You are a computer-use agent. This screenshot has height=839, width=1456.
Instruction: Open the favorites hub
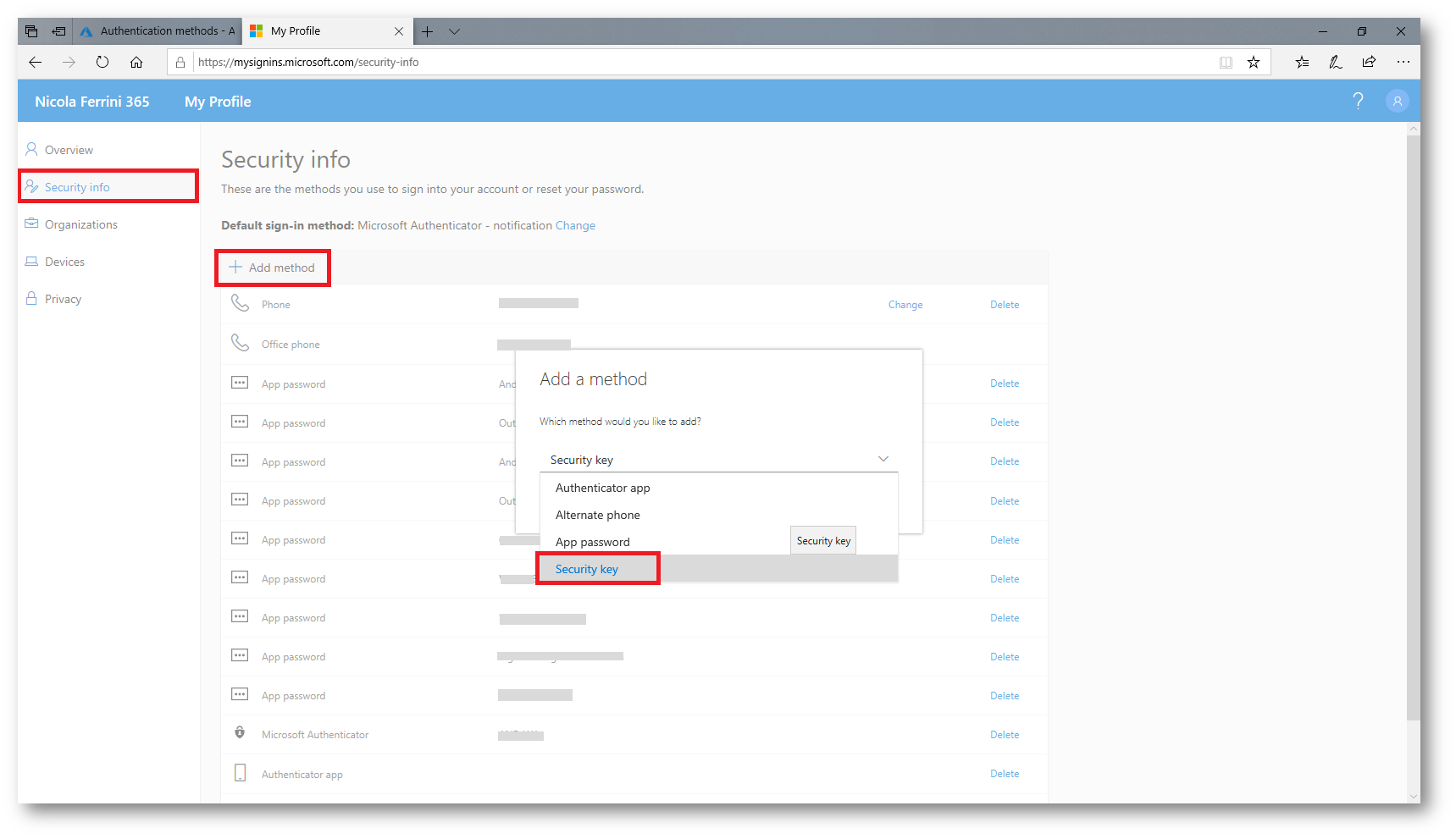(1302, 62)
